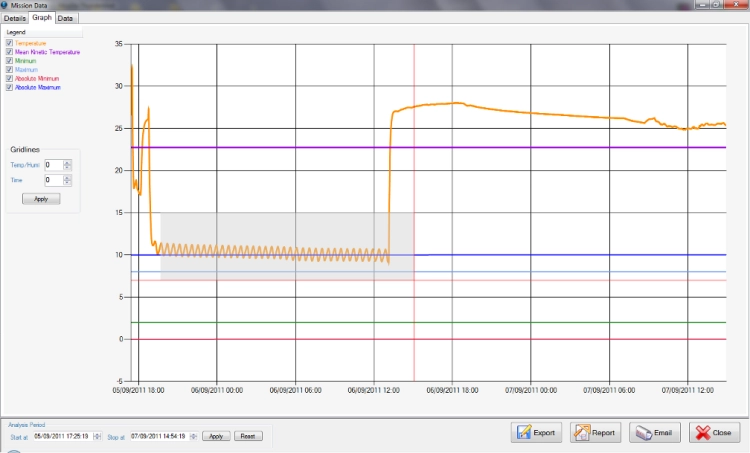Image resolution: width=750 pixels, height=453 pixels.
Task: Uncheck Mean Kinetic Temperature series
Action: click(x=10, y=52)
